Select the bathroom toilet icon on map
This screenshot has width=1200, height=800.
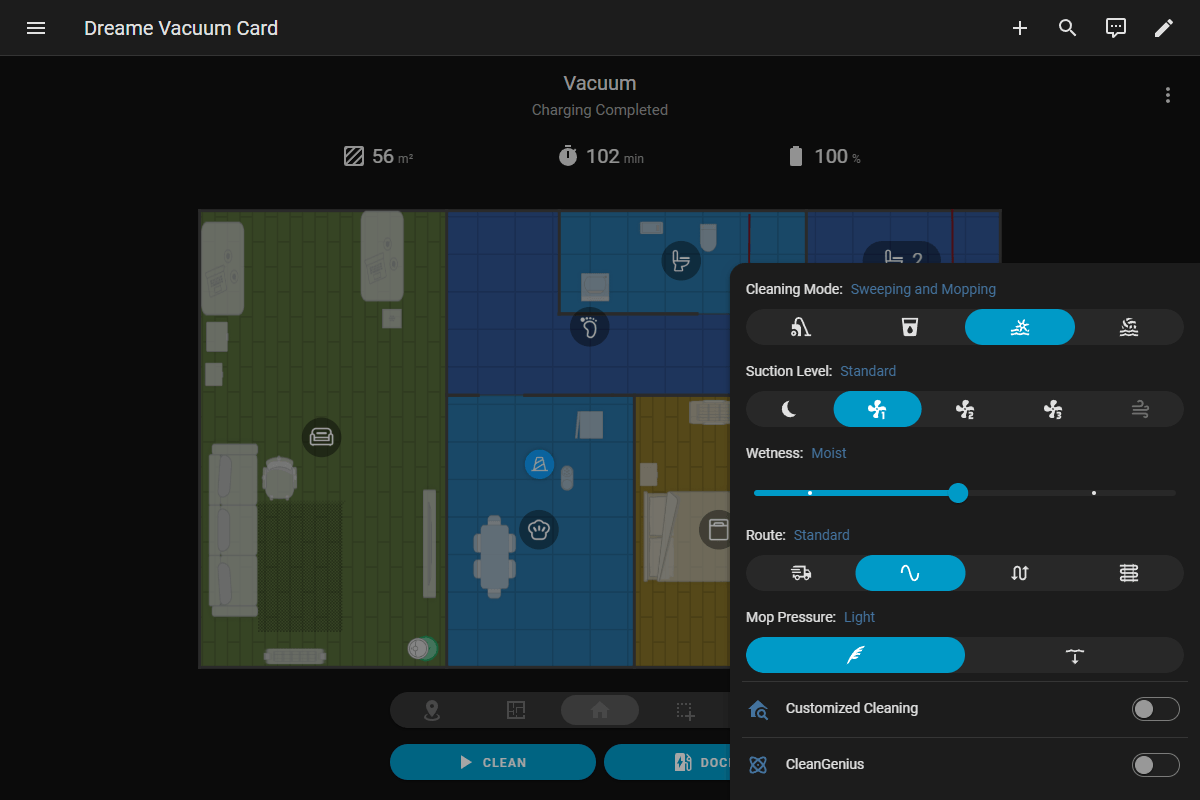681,261
